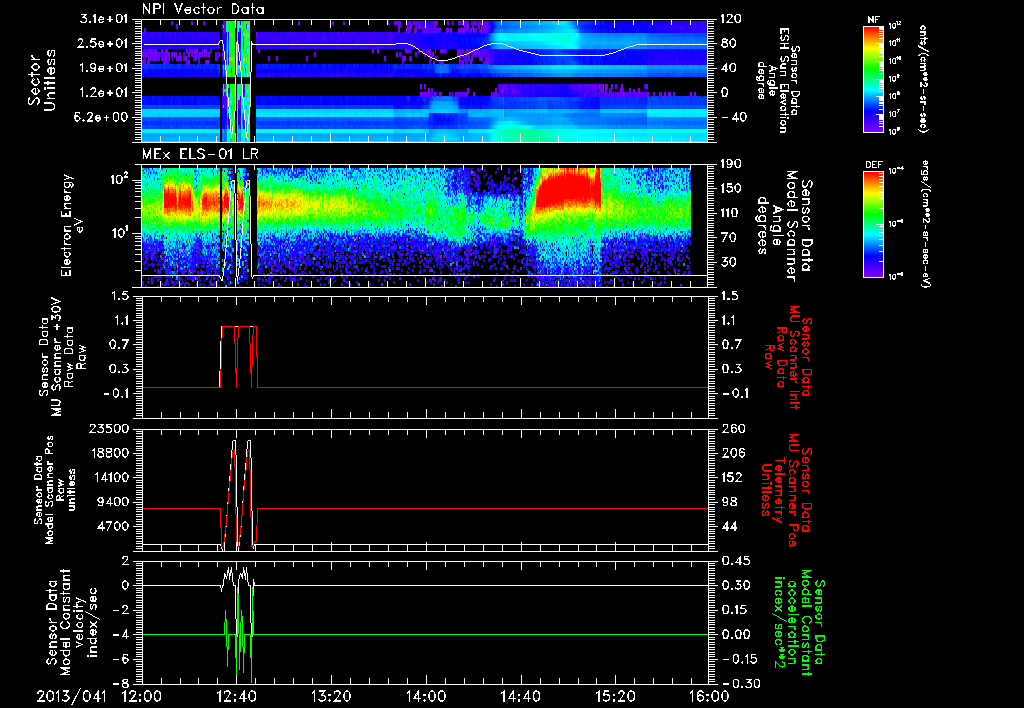Click the 14:00 time axis label
The image size is (1024, 708).
[426, 696]
